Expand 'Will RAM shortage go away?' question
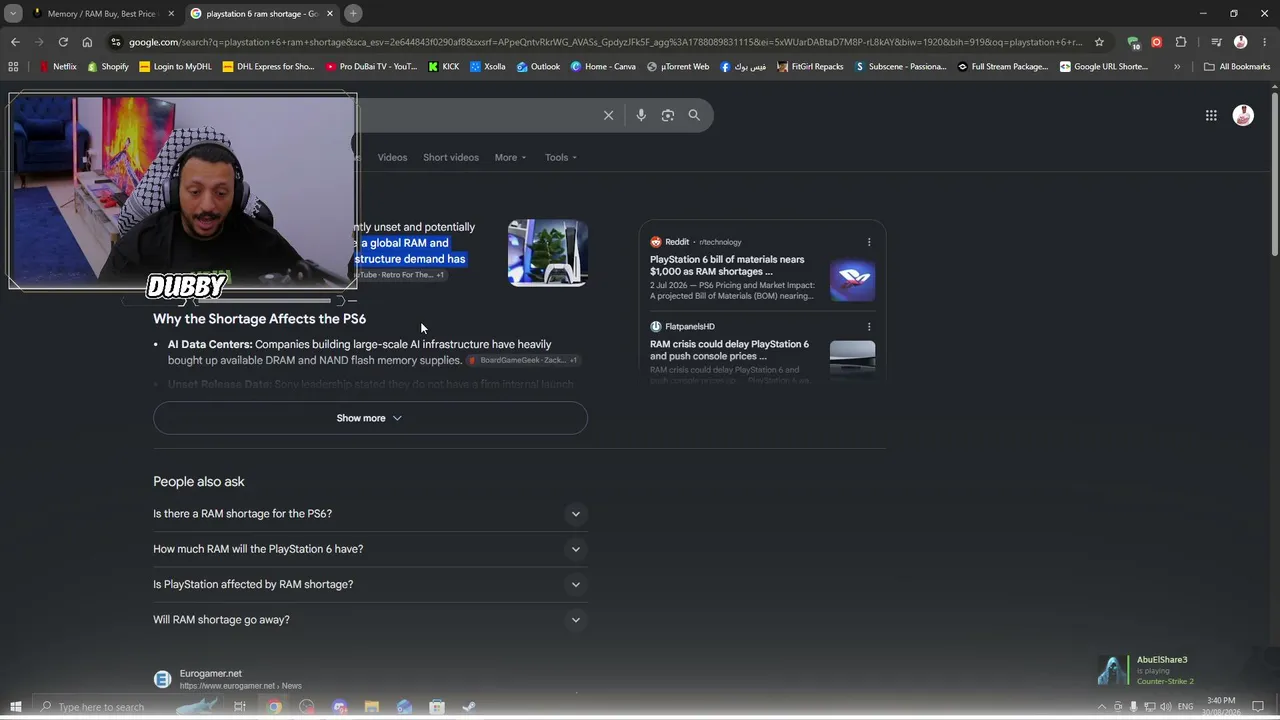 (370, 620)
